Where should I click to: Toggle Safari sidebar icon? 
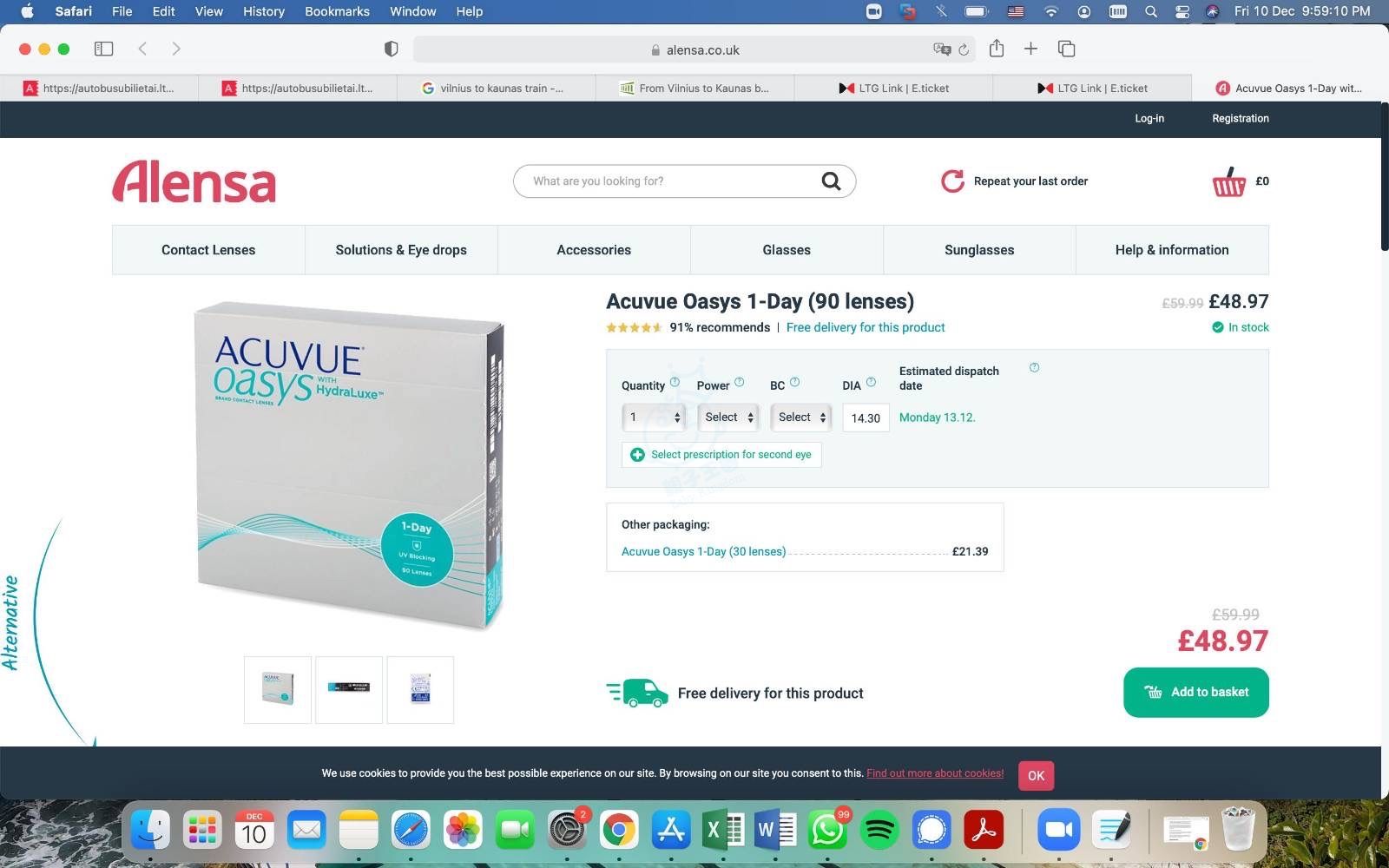103,49
